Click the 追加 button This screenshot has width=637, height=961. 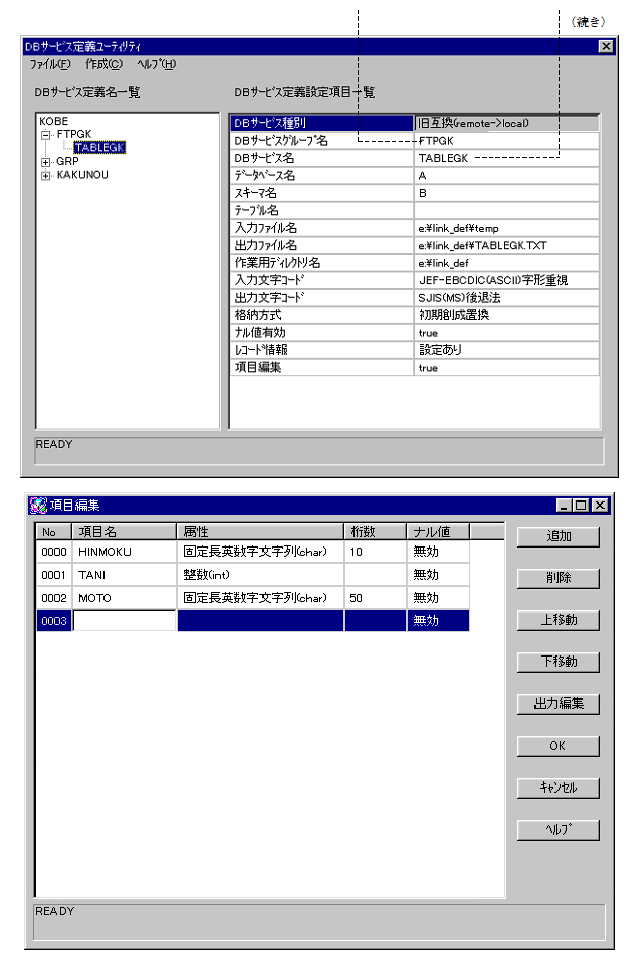pos(558,536)
